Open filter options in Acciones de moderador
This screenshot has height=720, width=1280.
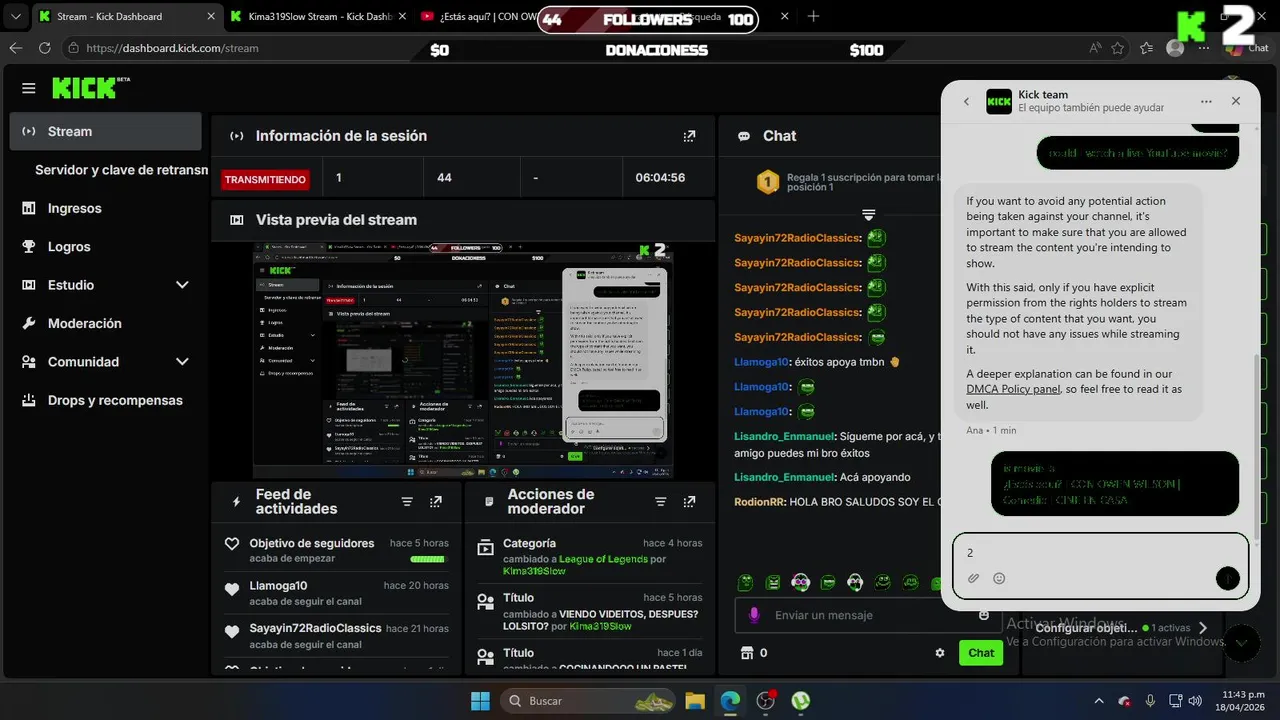coord(660,502)
